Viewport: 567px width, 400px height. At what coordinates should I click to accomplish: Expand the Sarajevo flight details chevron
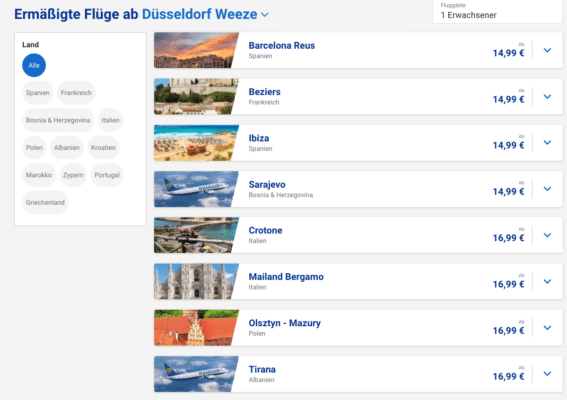[547, 189]
